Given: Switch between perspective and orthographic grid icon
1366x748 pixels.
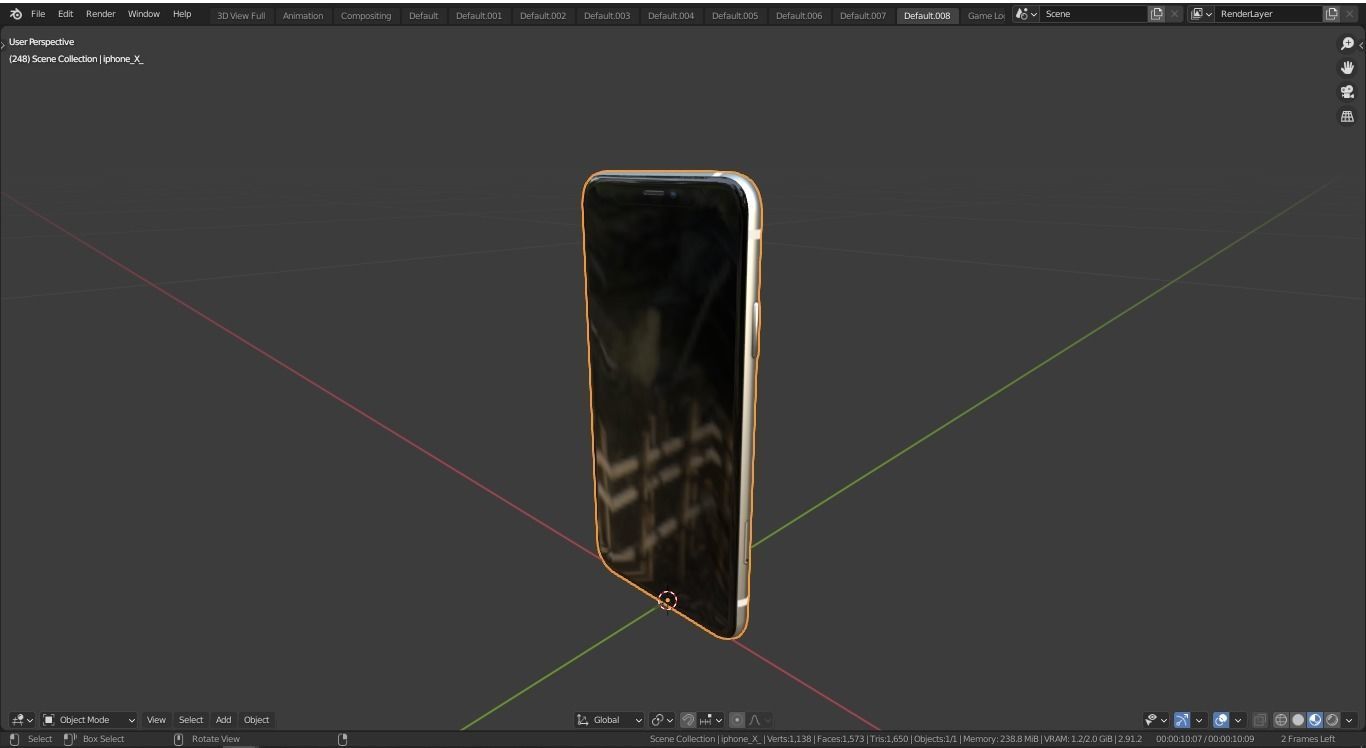Looking at the screenshot, I should [x=1347, y=116].
